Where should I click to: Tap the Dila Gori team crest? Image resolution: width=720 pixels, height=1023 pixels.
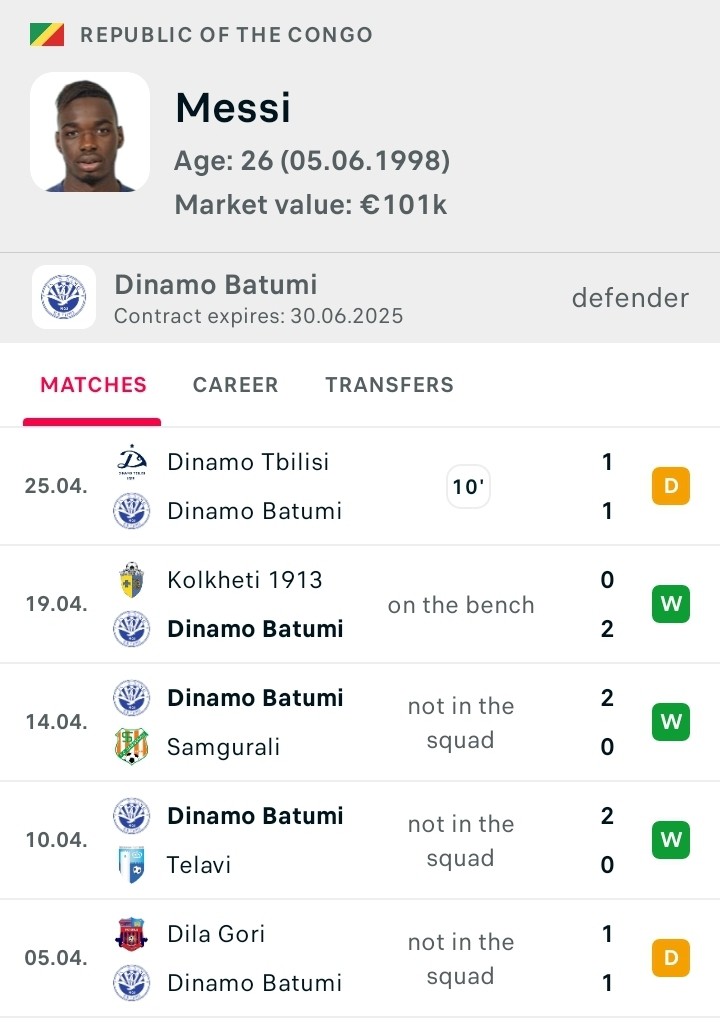tap(132, 934)
